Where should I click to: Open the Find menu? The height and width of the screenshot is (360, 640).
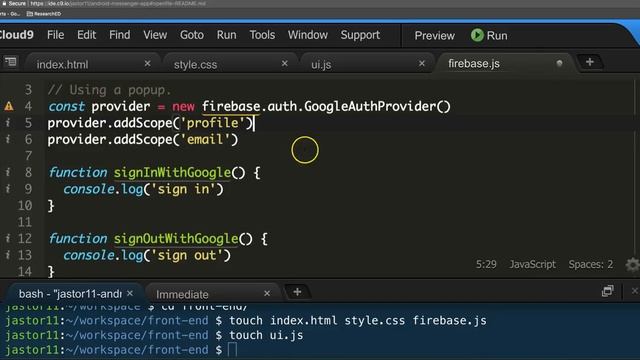120,35
